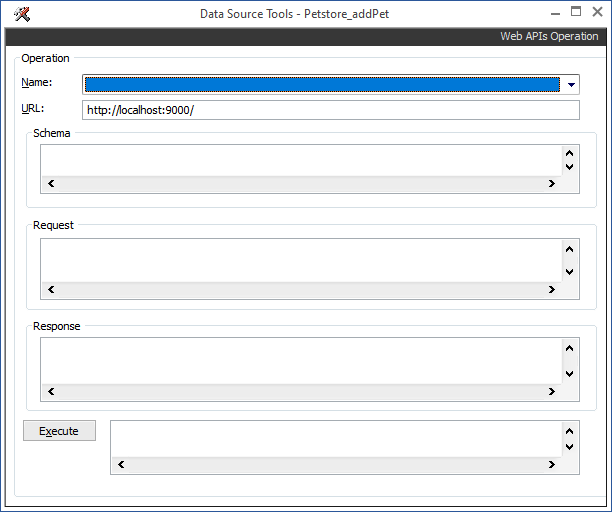The height and width of the screenshot is (512, 612).
Task: Click the Execute output box scroll-left arrow
Action: (121, 464)
